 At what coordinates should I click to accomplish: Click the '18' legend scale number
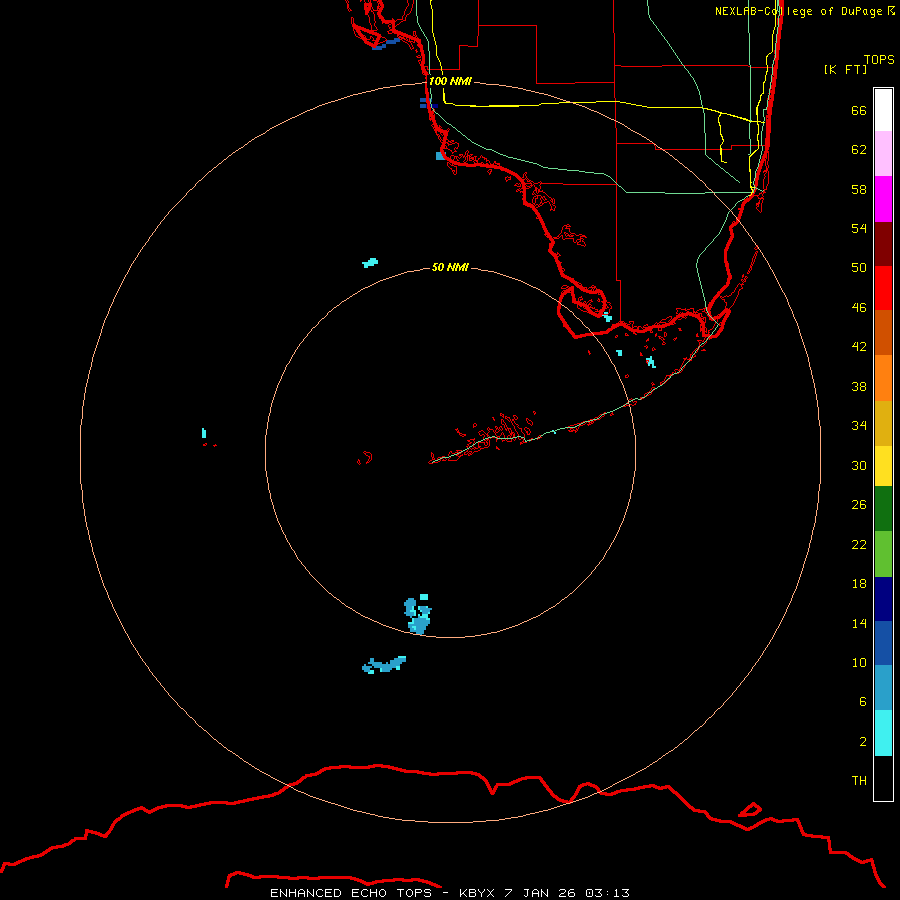coord(859,583)
